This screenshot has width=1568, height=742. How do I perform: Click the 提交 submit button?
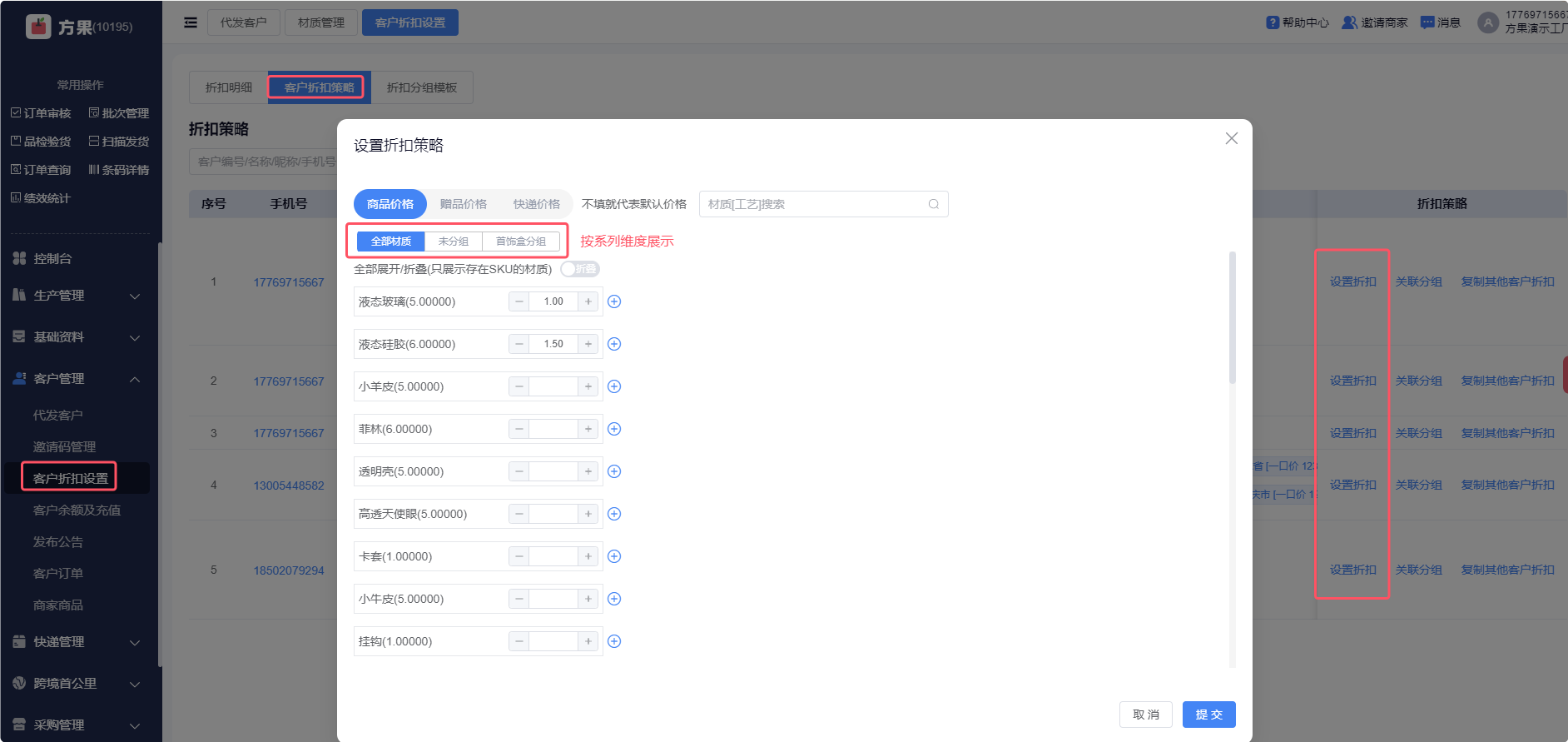click(1208, 715)
